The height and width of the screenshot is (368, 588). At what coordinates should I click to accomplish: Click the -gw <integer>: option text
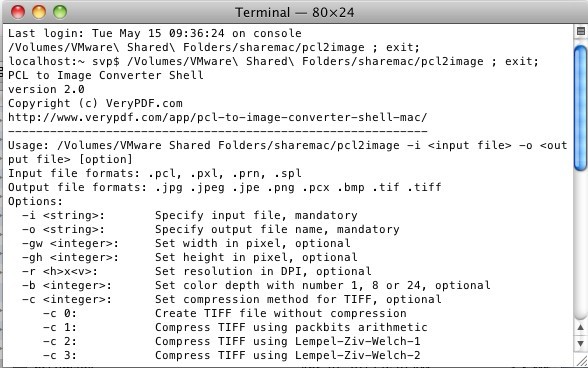(70, 243)
